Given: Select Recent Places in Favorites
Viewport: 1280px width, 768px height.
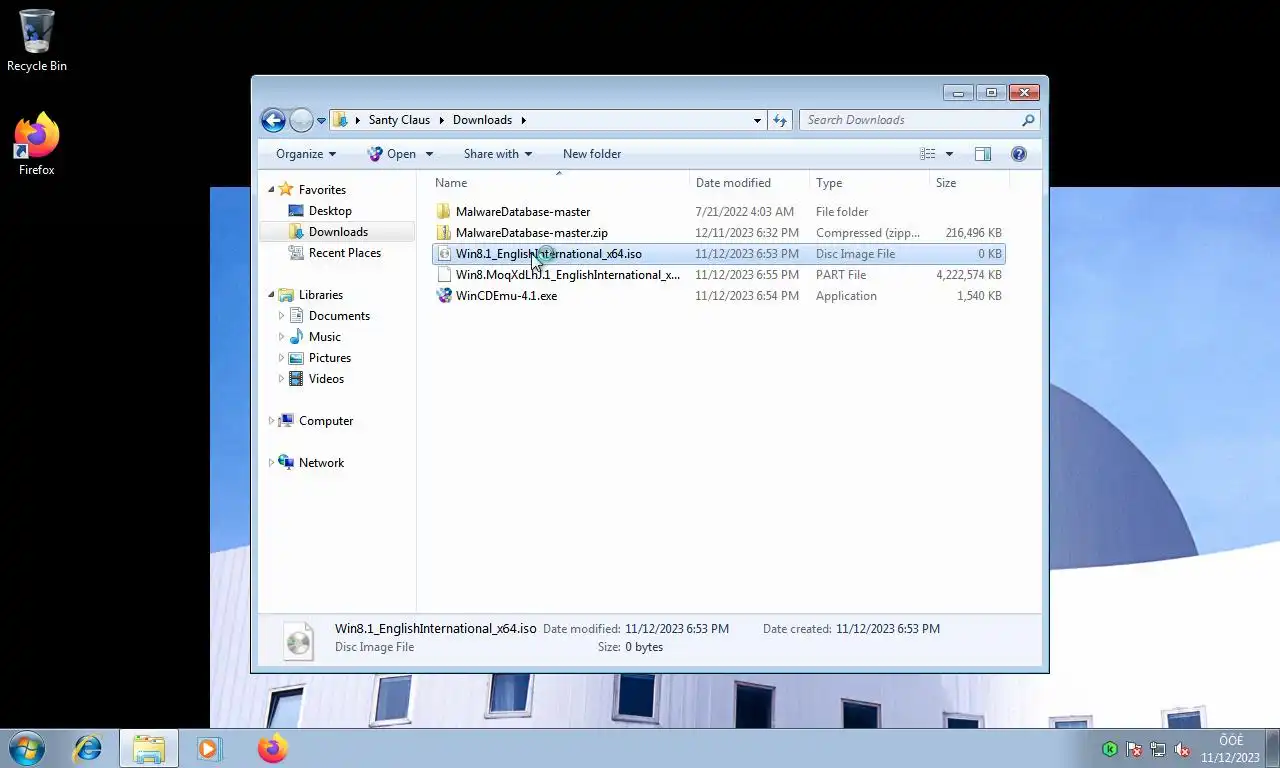Looking at the screenshot, I should coord(345,253).
